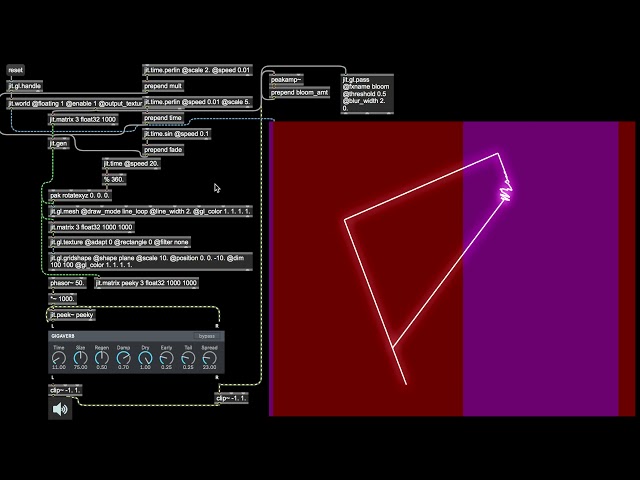Select the clip~ object under Gigaverb's right outlet
This screenshot has height=480, width=640.
231,398
